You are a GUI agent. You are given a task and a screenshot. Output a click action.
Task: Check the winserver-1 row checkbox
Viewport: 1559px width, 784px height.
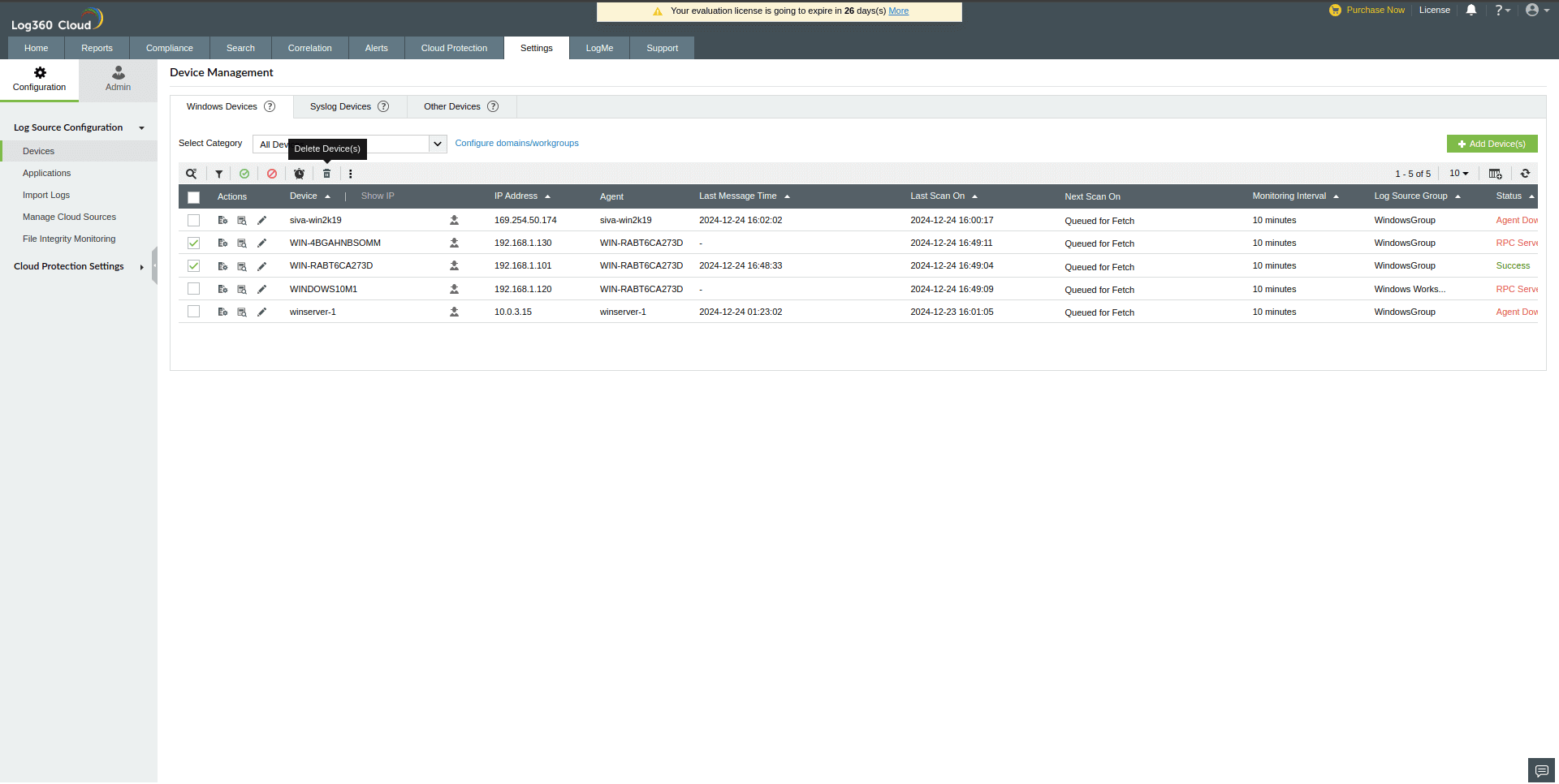193,311
